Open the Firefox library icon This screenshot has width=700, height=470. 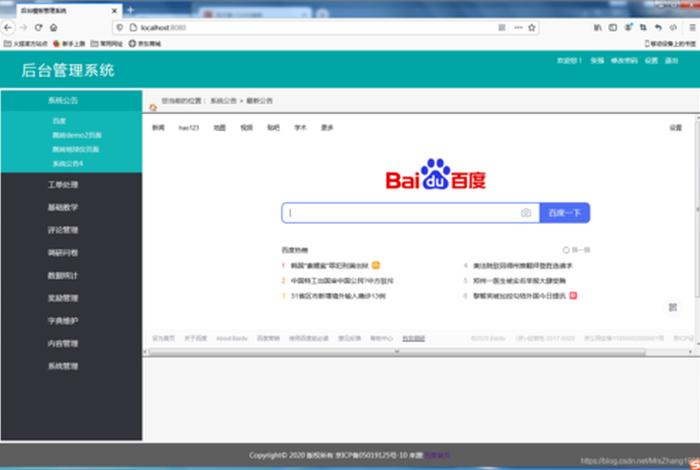[x=597, y=28]
